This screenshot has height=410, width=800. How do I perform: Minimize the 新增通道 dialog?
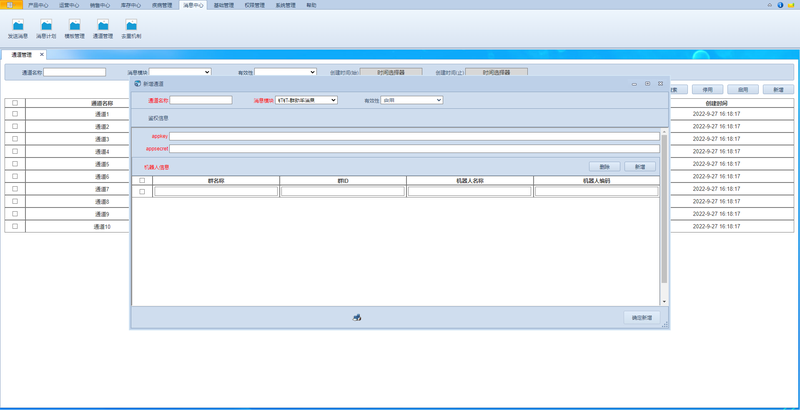634,84
